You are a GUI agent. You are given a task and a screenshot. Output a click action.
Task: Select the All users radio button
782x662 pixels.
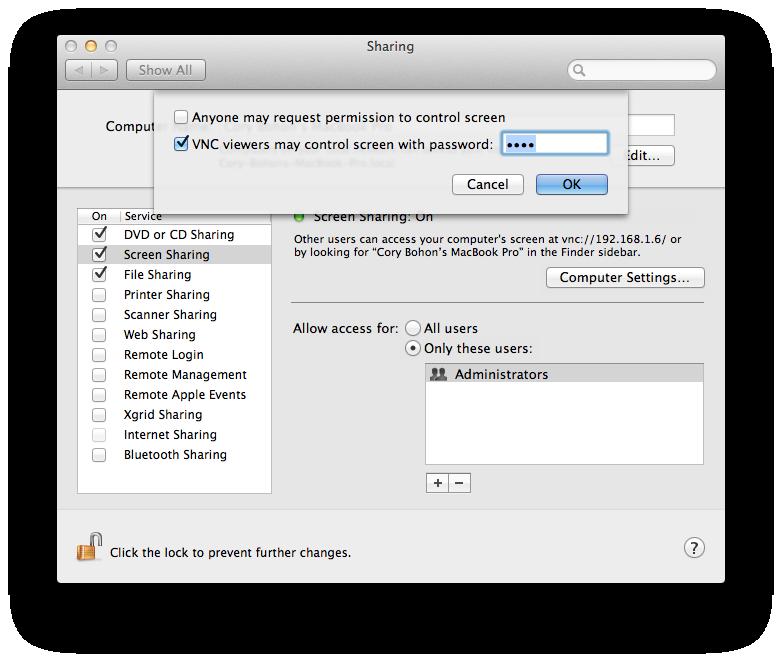[413, 328]
